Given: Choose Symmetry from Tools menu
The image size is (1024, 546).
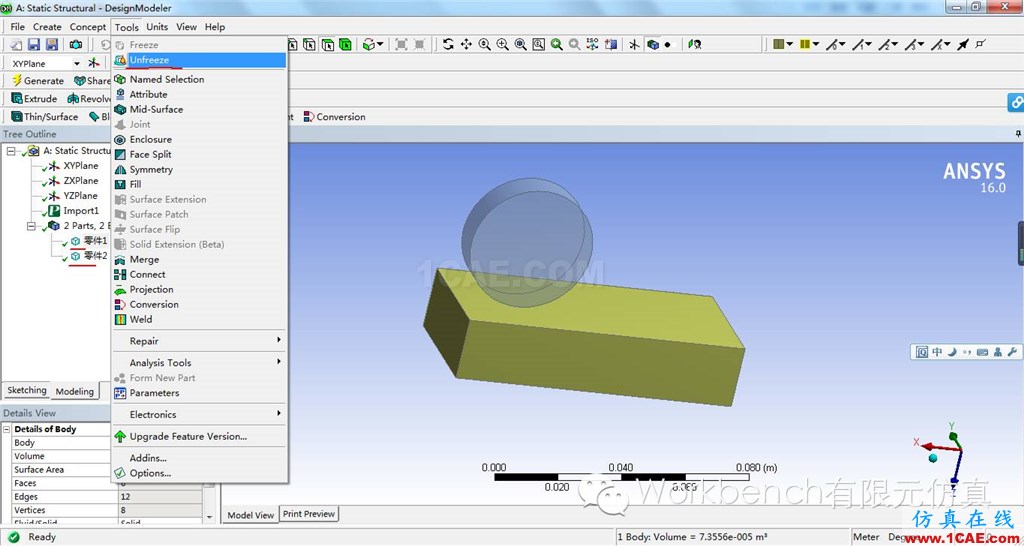Looking at the screenshot, I should (x=199, y=169).
